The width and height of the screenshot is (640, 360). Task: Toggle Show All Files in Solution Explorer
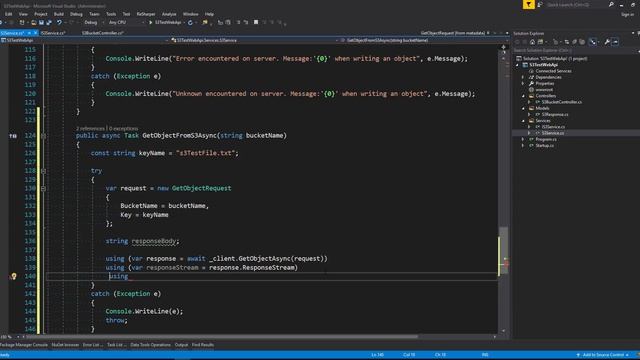[582, 42]
